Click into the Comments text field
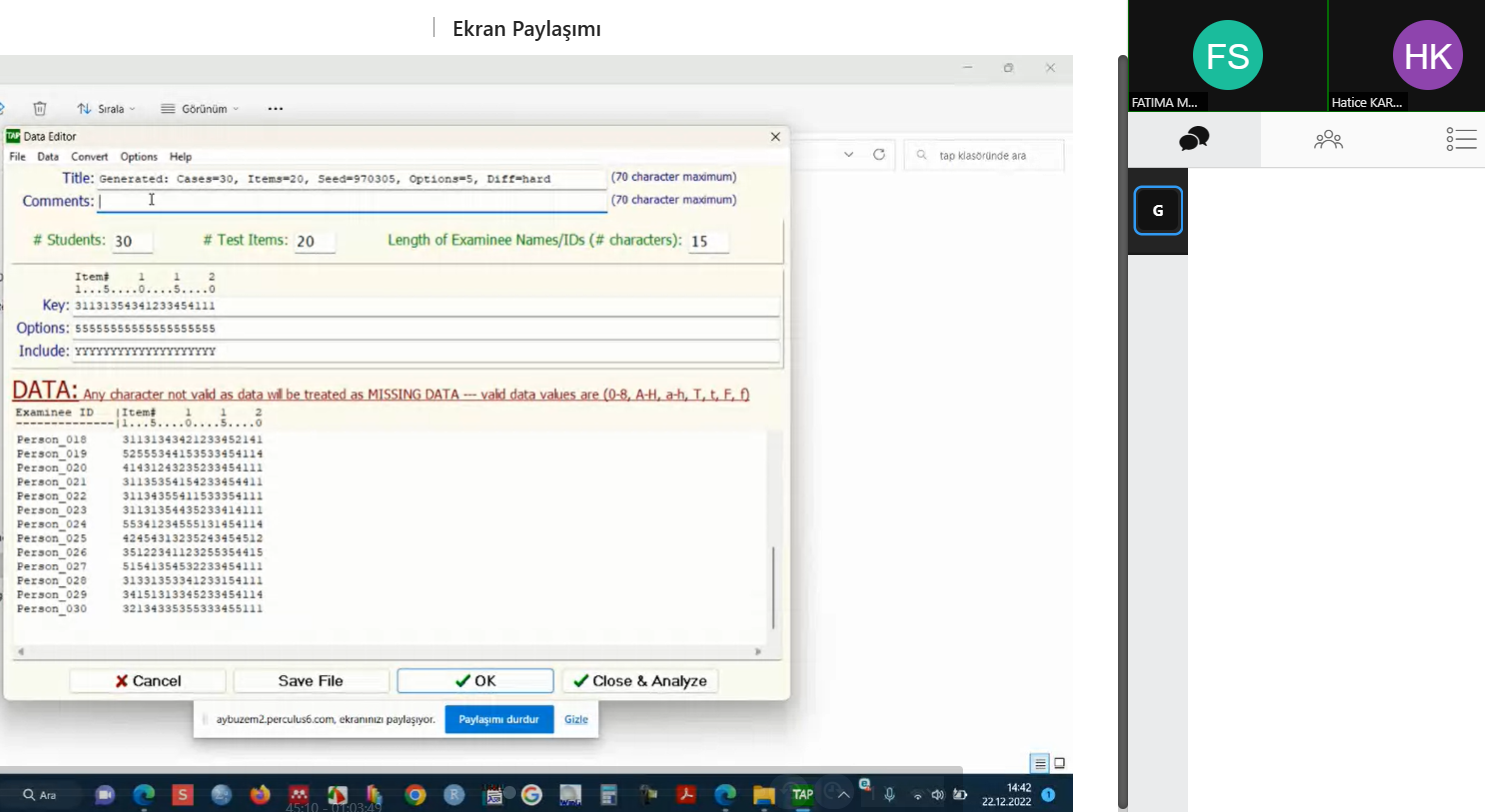Image resolution: width=1485 pixels, height=812 pixels. pyautogui.click(x=352, y=201)
